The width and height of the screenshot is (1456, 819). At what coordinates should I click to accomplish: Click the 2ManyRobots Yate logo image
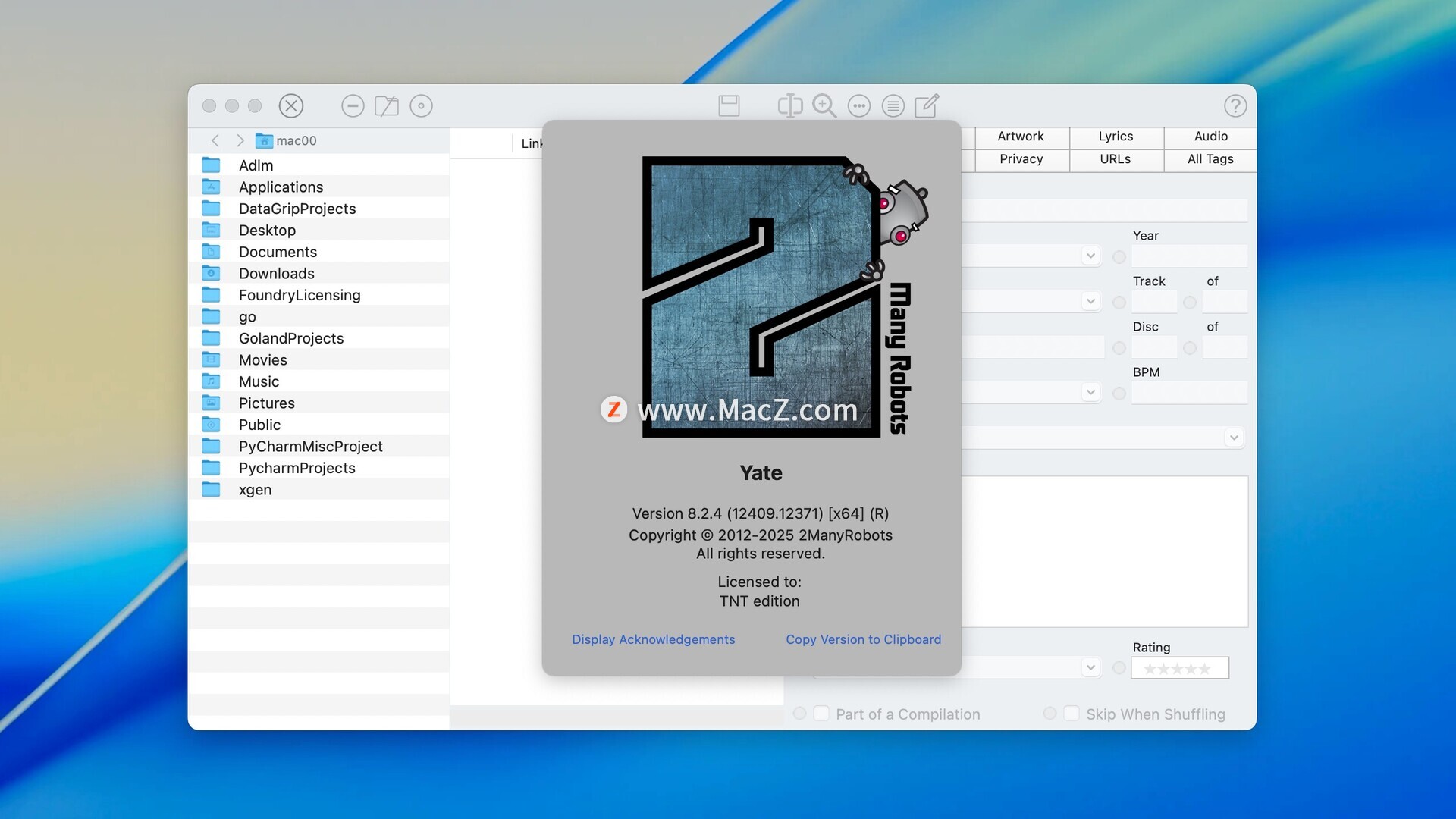785,297
